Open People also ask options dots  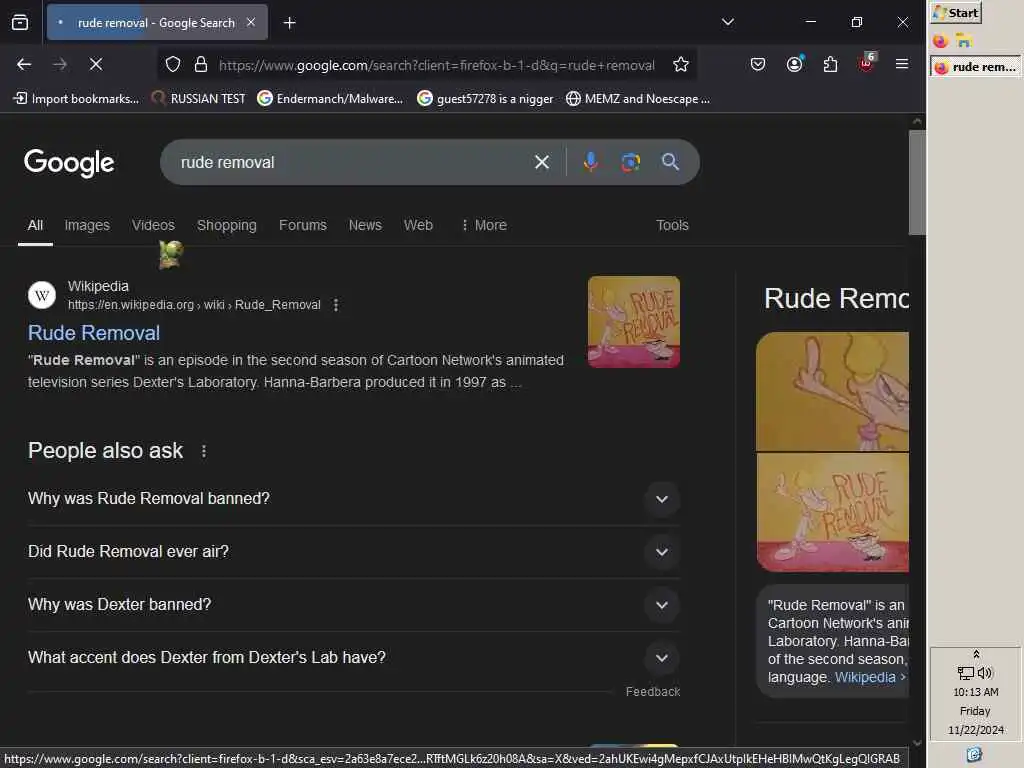(204, 451)
